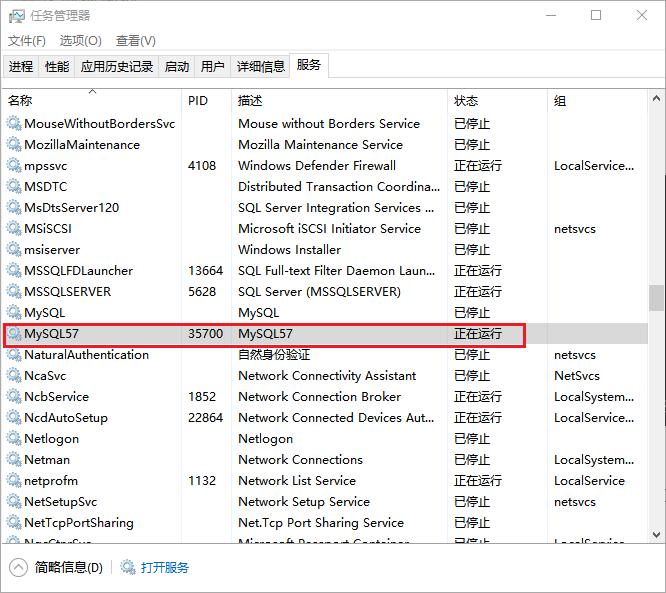Select the Network Setup Service description

tap(304, 502)
